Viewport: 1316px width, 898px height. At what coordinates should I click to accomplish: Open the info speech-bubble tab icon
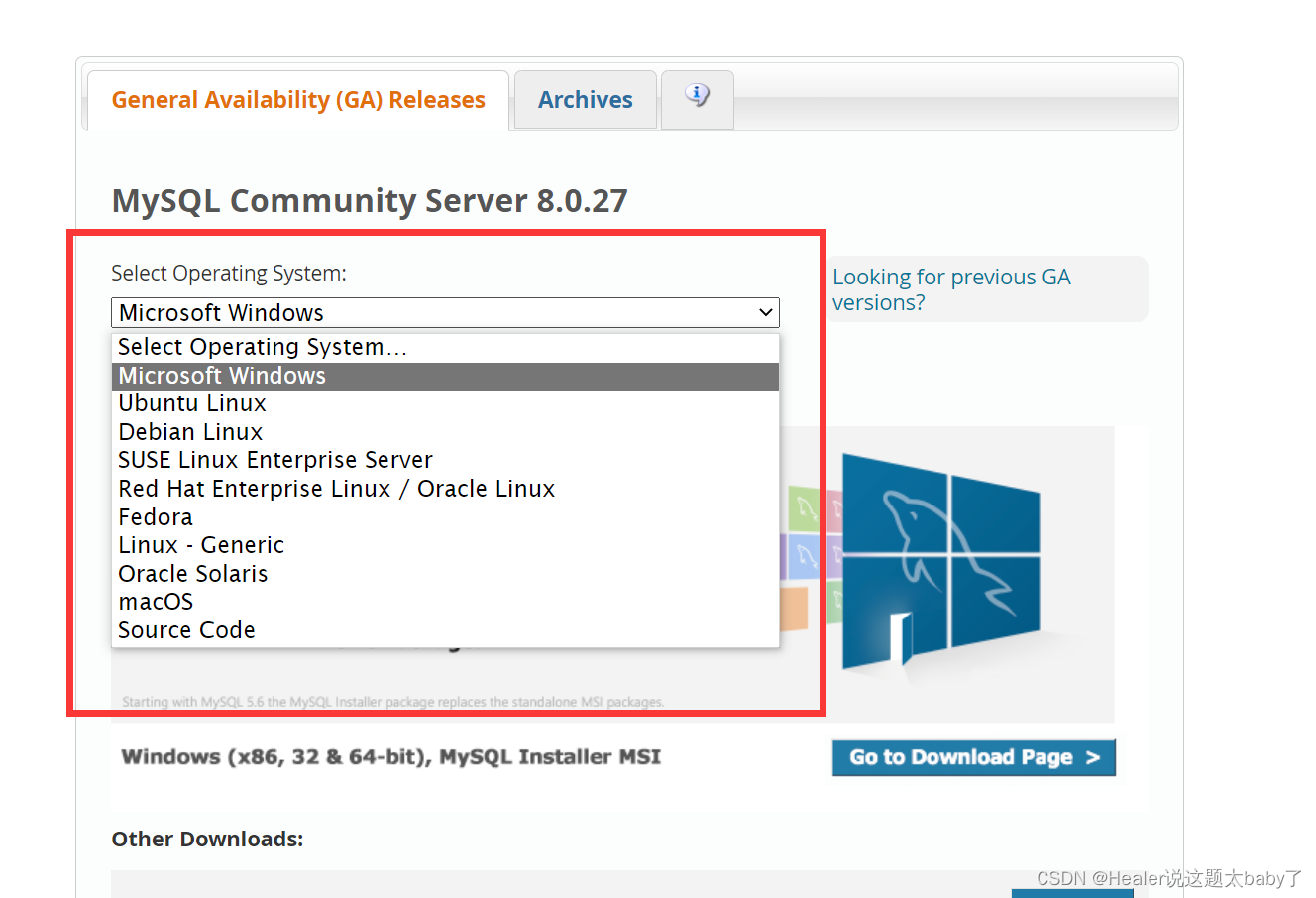698,96
